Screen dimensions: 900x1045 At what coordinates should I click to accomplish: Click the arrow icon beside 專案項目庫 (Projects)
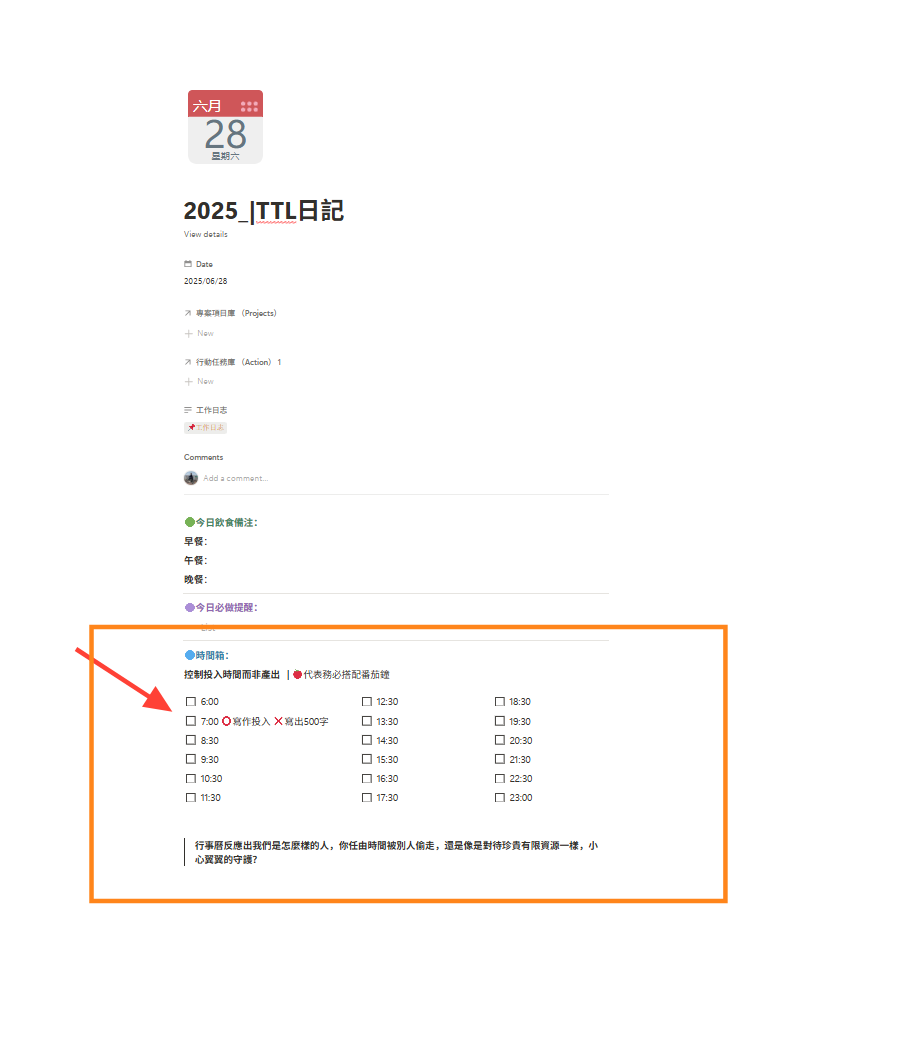click(188, 313)
